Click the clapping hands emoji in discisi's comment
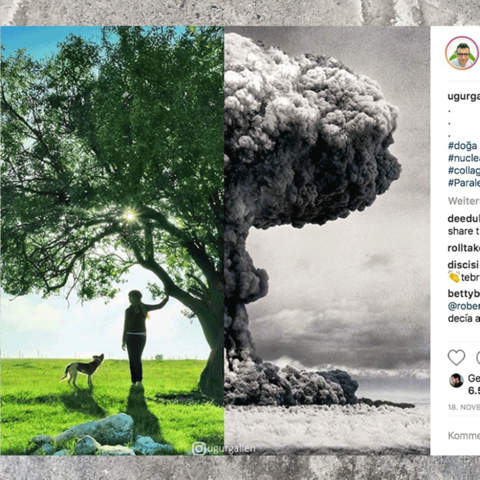The image size is (480, 480). (454, 277)
